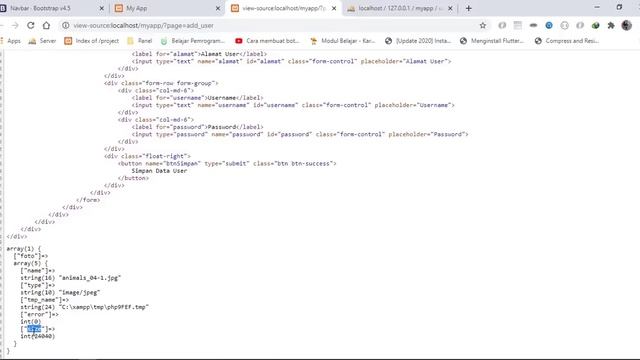
Task: Click the "animals_04-1.jpg" string value
Action: click(x=90, y=278)
